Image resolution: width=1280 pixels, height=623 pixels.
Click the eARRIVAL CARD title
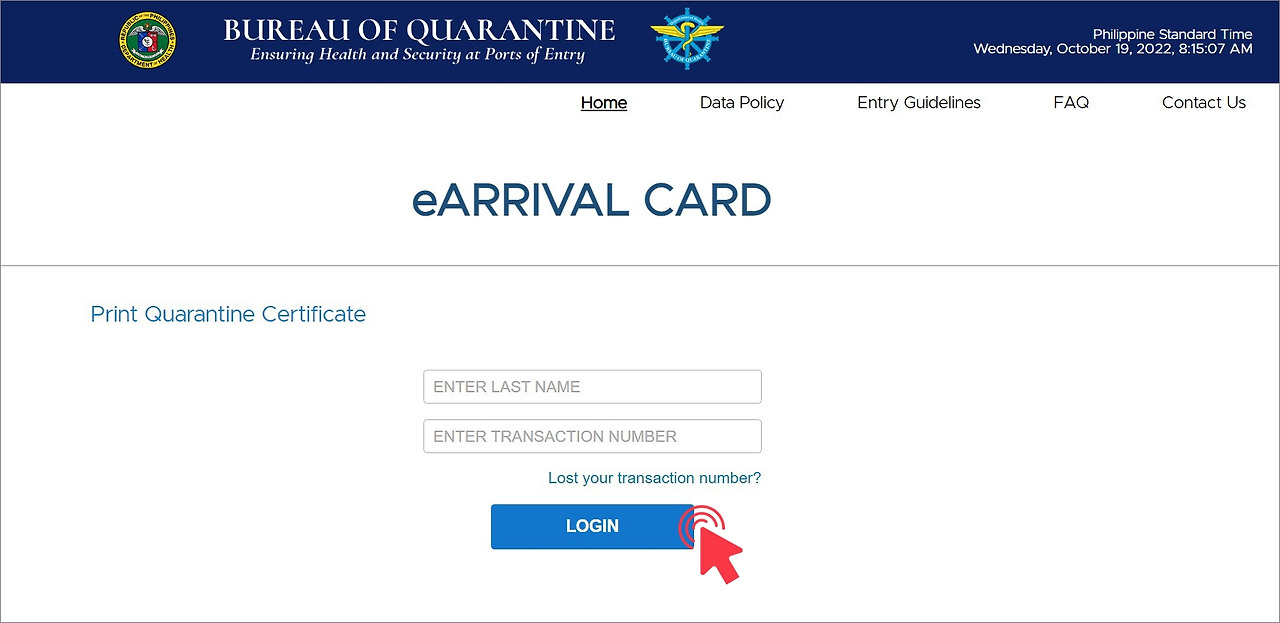pos(591,201)
